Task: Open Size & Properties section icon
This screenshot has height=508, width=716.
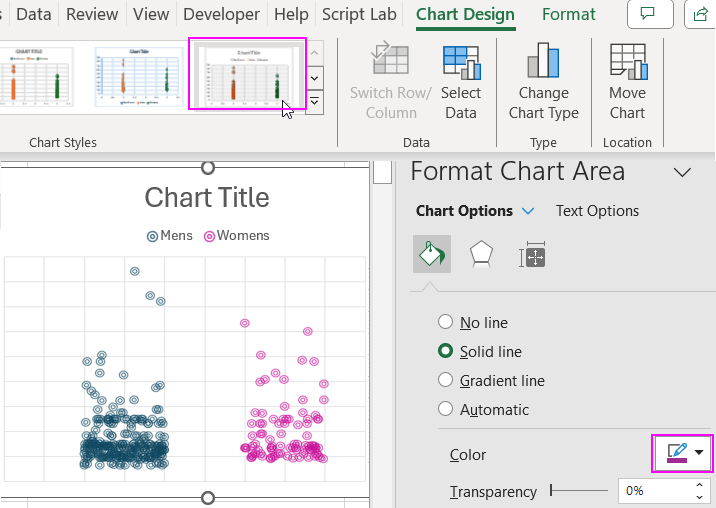Action: (x=532, y=254)
